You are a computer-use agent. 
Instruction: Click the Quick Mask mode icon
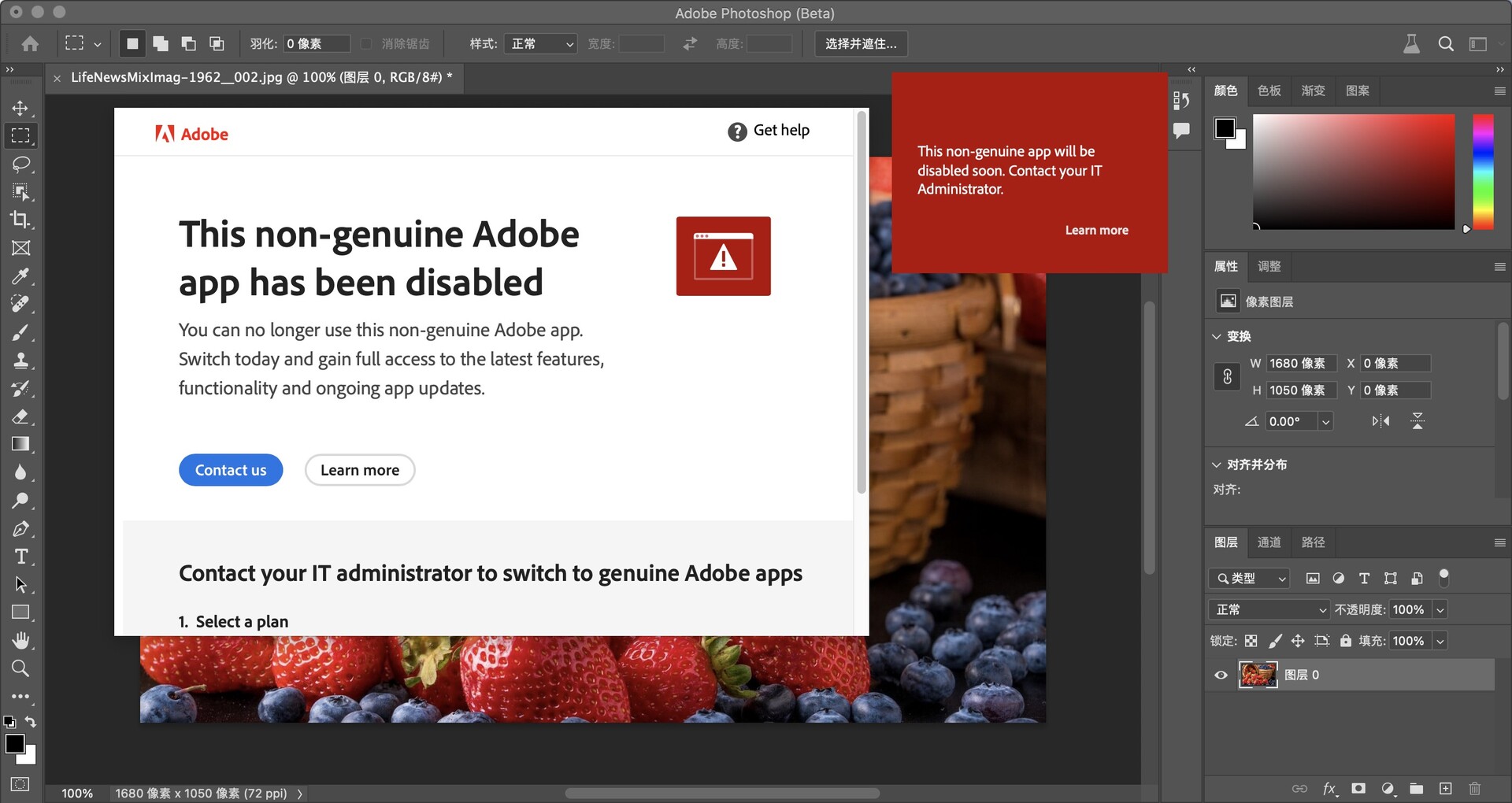[x=20, y=784]
